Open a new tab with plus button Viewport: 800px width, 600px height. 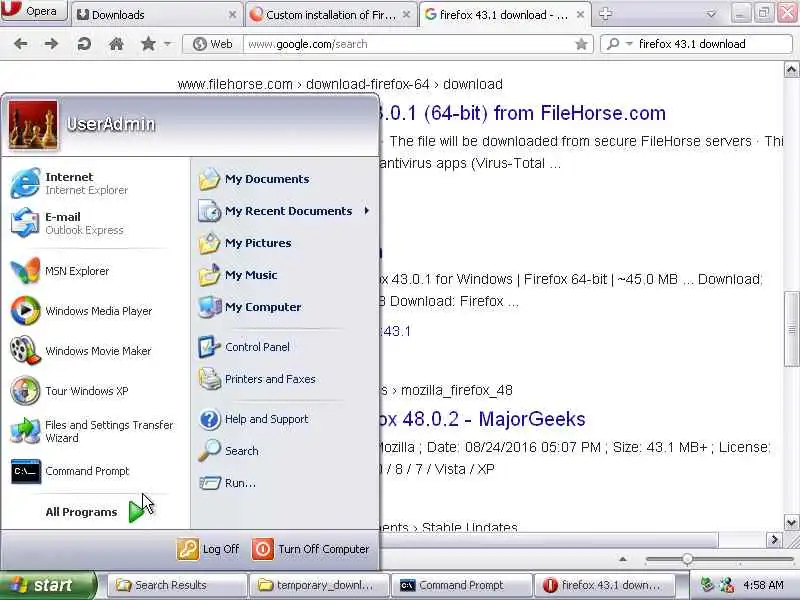coord(606,14)
